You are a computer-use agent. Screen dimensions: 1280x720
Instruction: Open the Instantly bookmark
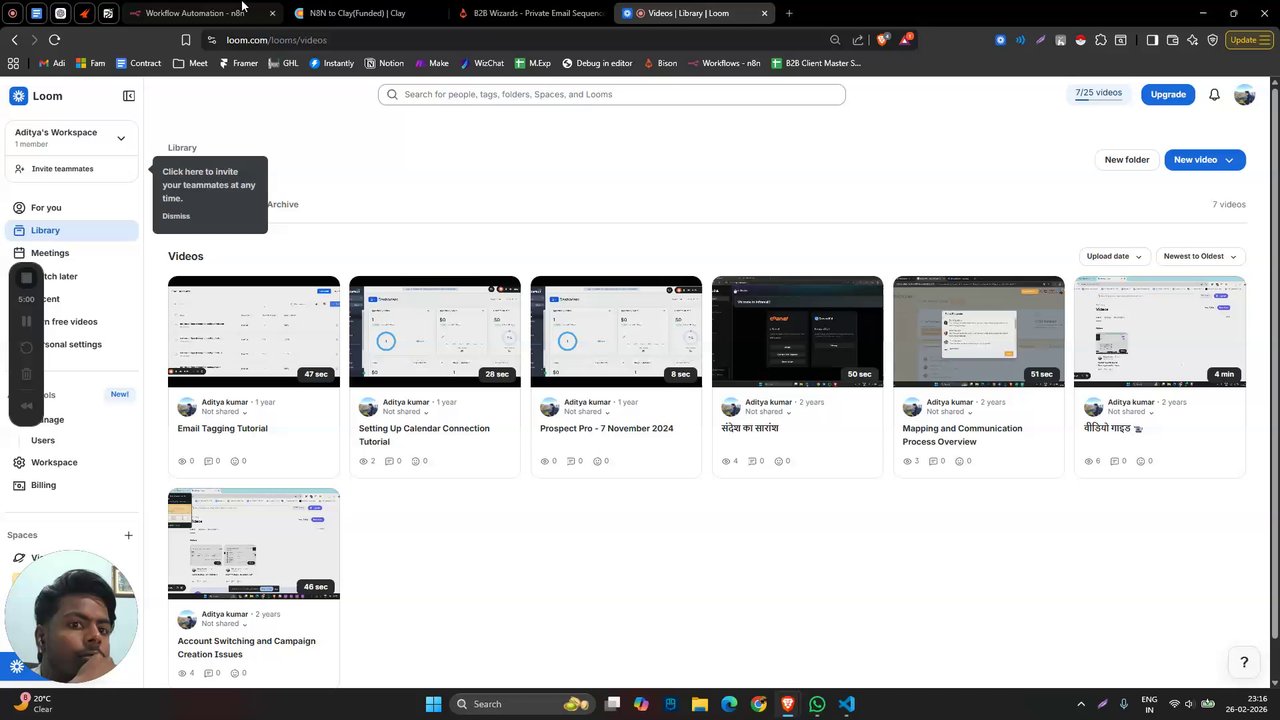pyautogui.click(x=331, y=63)
